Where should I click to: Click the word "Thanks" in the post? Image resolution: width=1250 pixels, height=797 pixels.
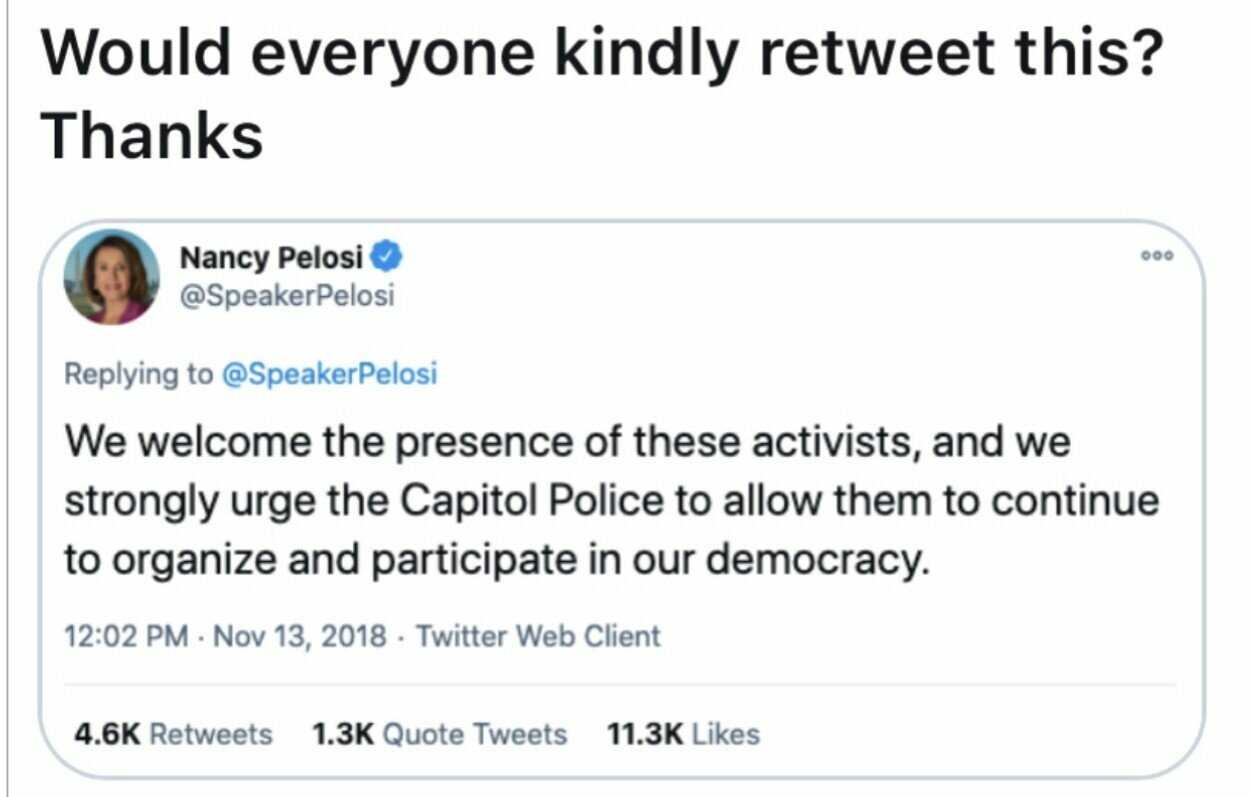coord(152,135)
